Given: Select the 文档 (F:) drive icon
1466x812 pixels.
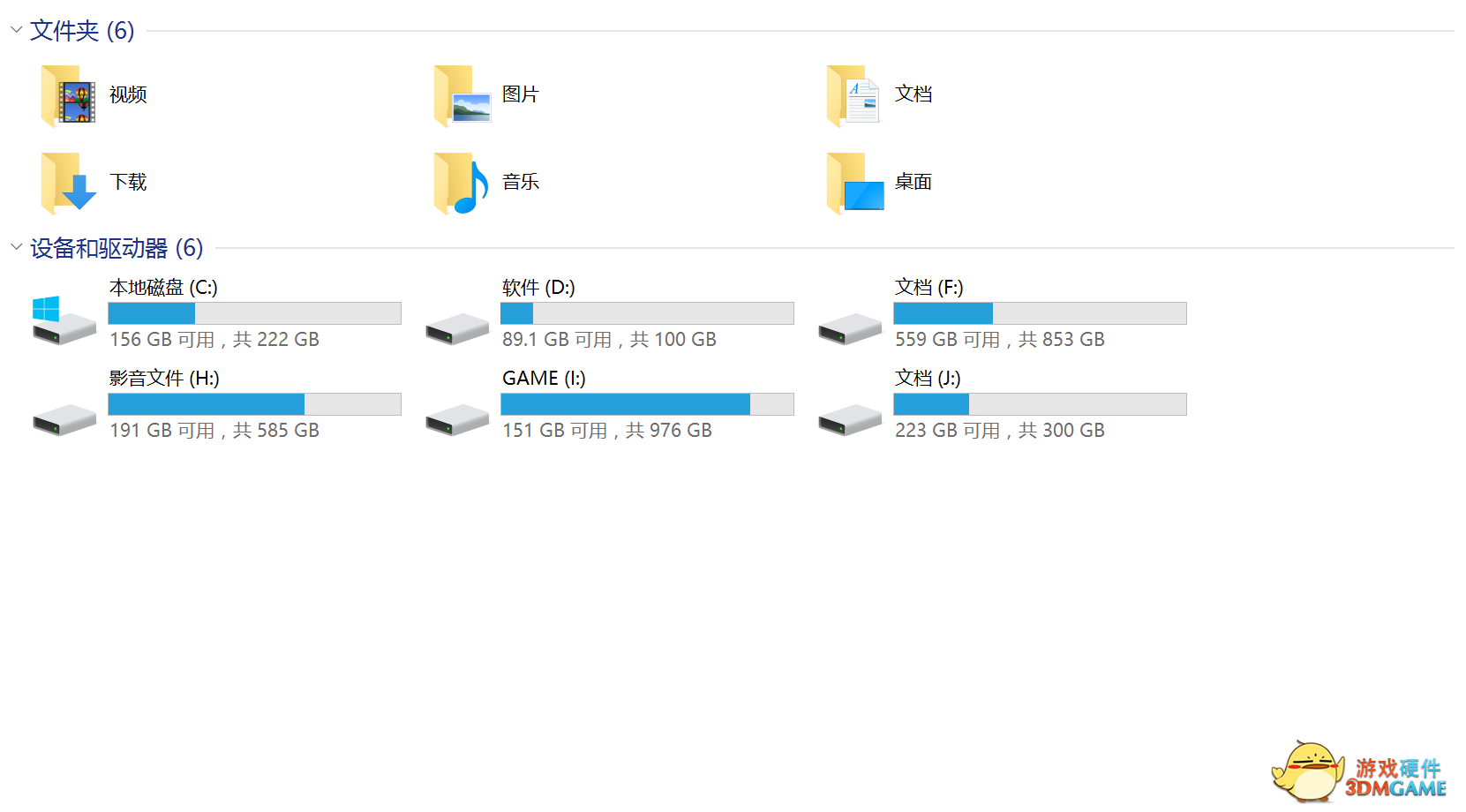Looking at the screenshot, I should point(850,328).
